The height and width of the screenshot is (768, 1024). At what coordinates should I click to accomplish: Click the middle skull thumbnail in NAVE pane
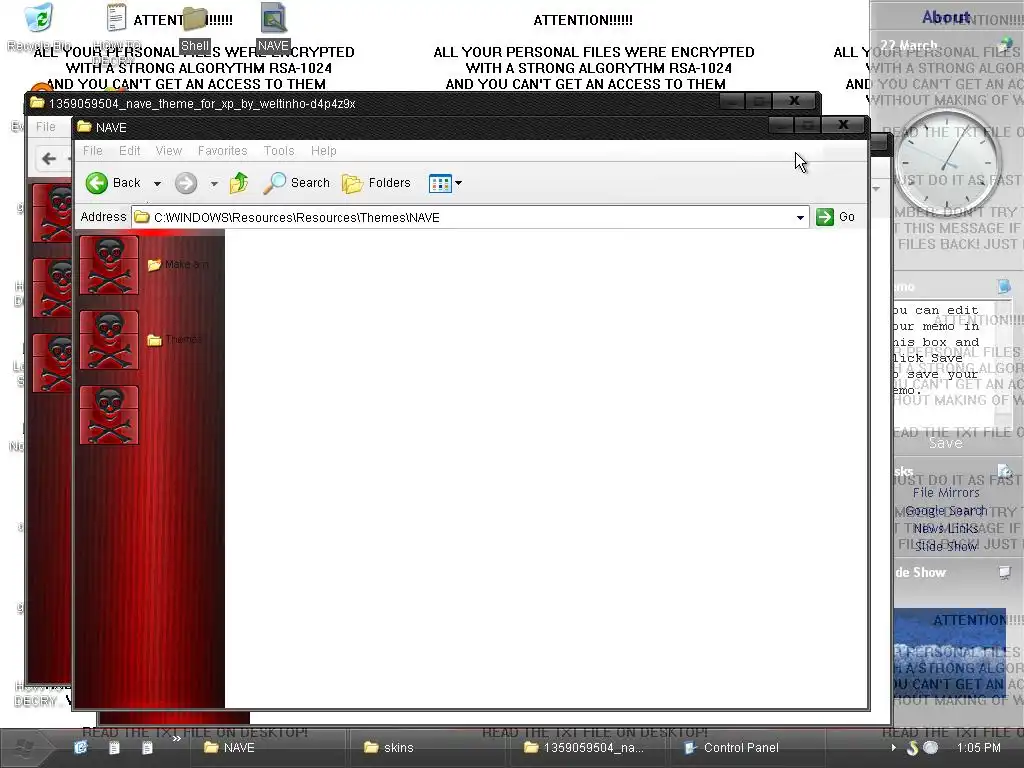pyautogui.click(x=109, y=340)
